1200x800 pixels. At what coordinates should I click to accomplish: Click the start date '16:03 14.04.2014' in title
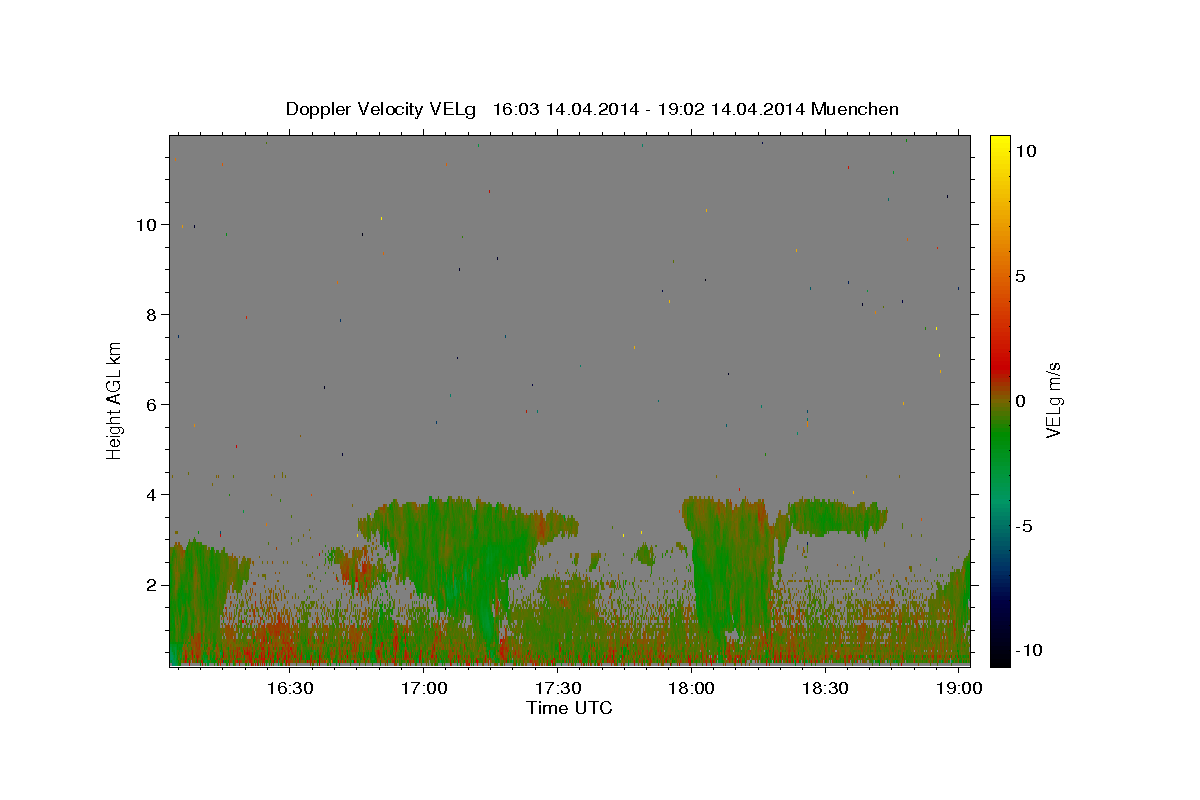coord(564,109)
